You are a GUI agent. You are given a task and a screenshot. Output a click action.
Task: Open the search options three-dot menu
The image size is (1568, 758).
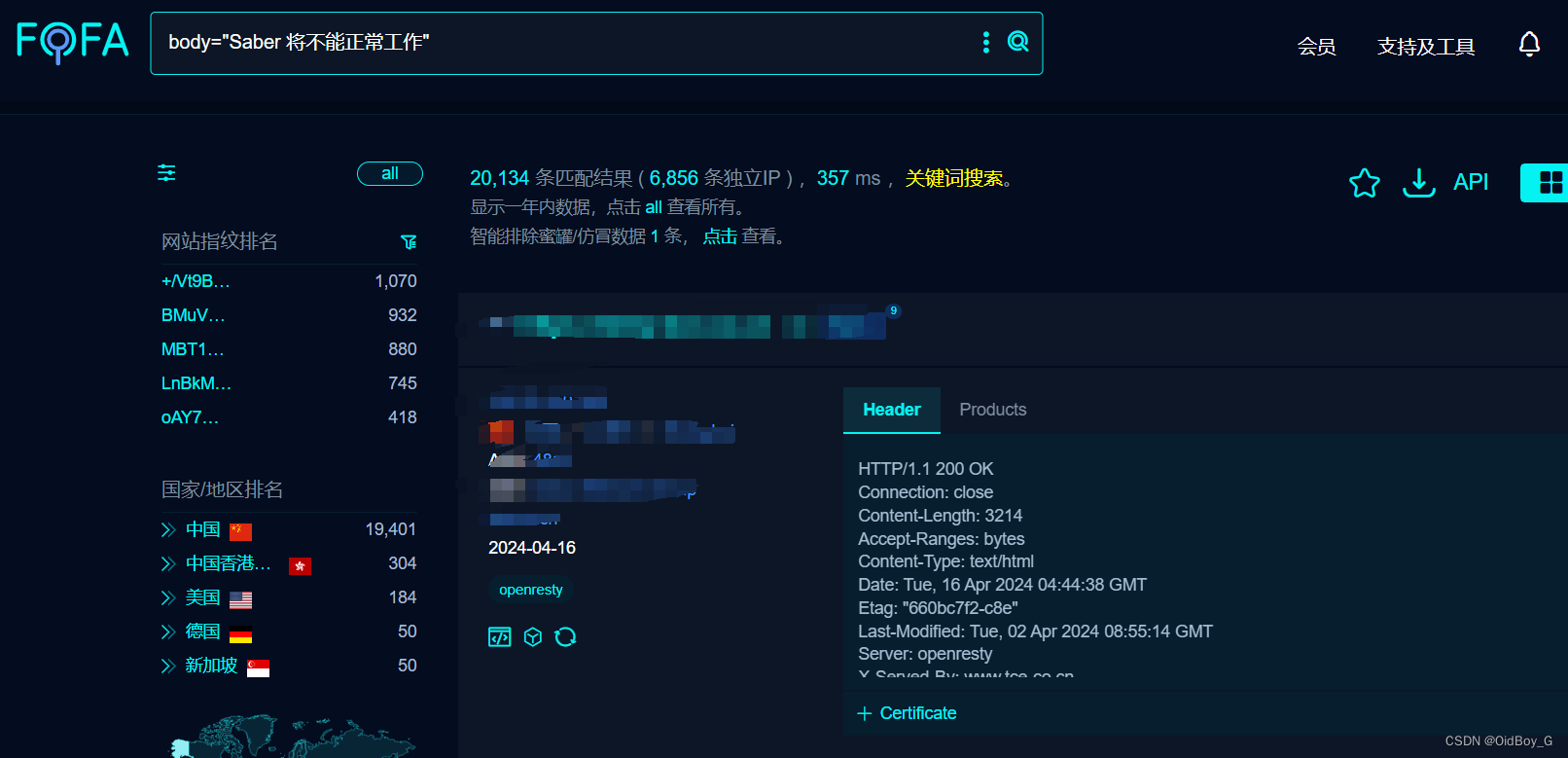[986, 42]
